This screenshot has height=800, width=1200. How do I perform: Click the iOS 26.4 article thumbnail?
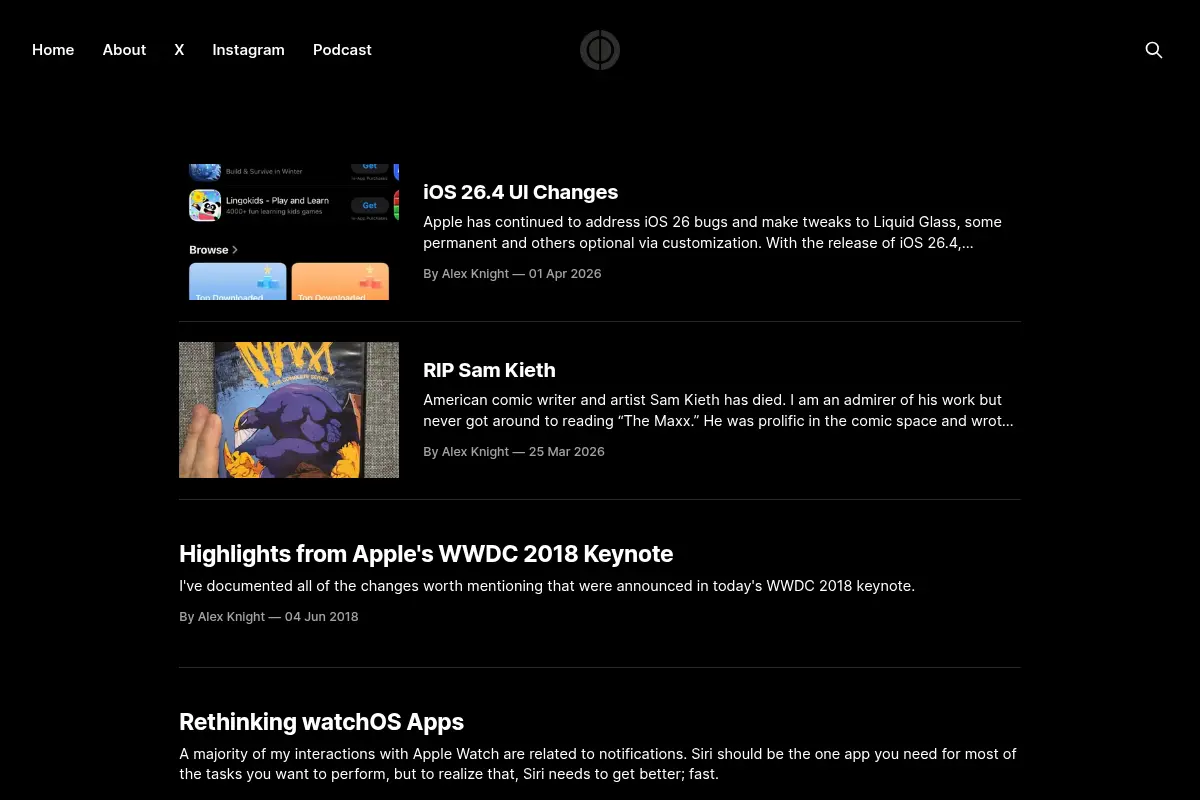289,232
